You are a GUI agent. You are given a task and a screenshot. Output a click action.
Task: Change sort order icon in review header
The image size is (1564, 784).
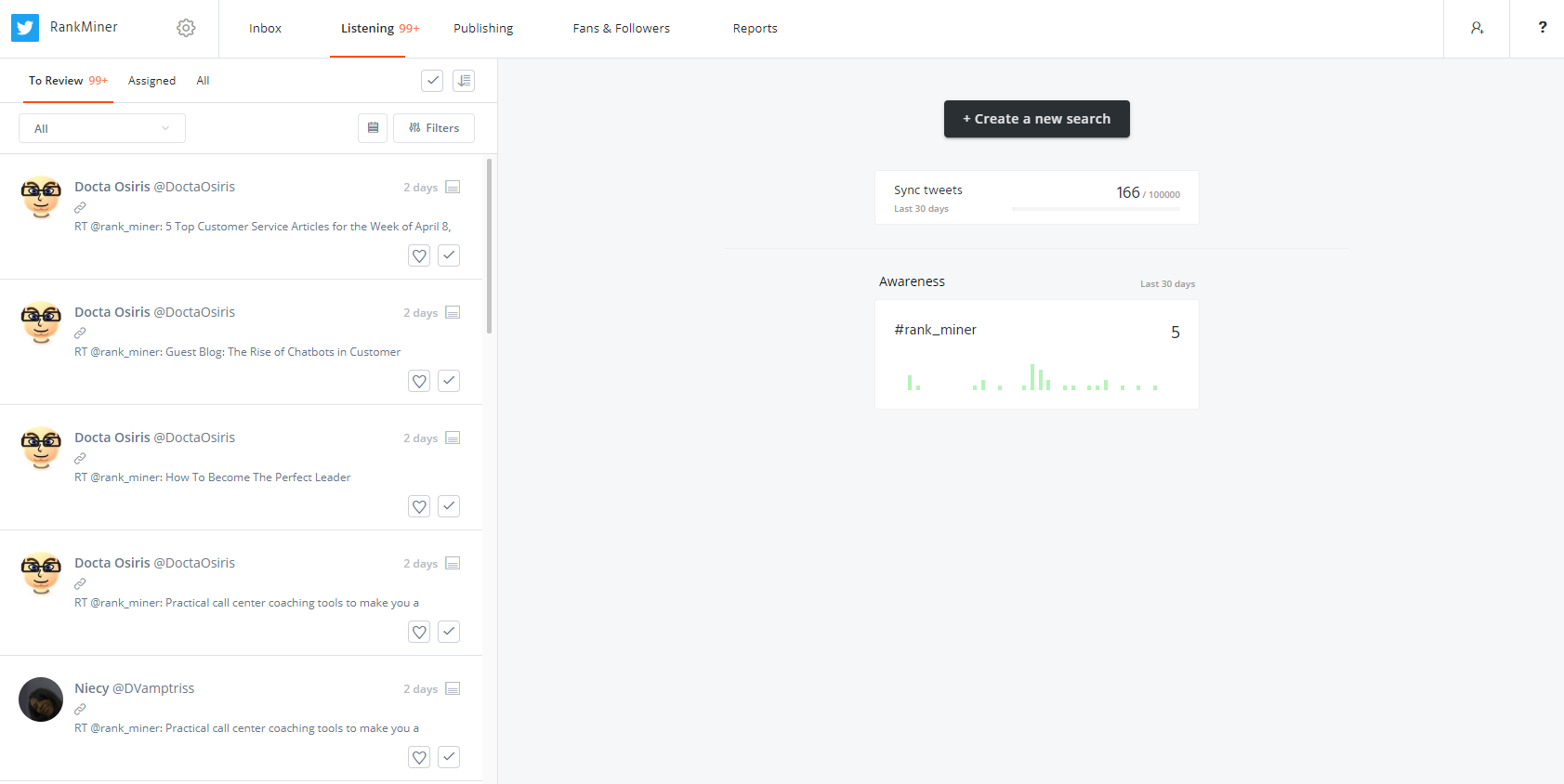464,81
